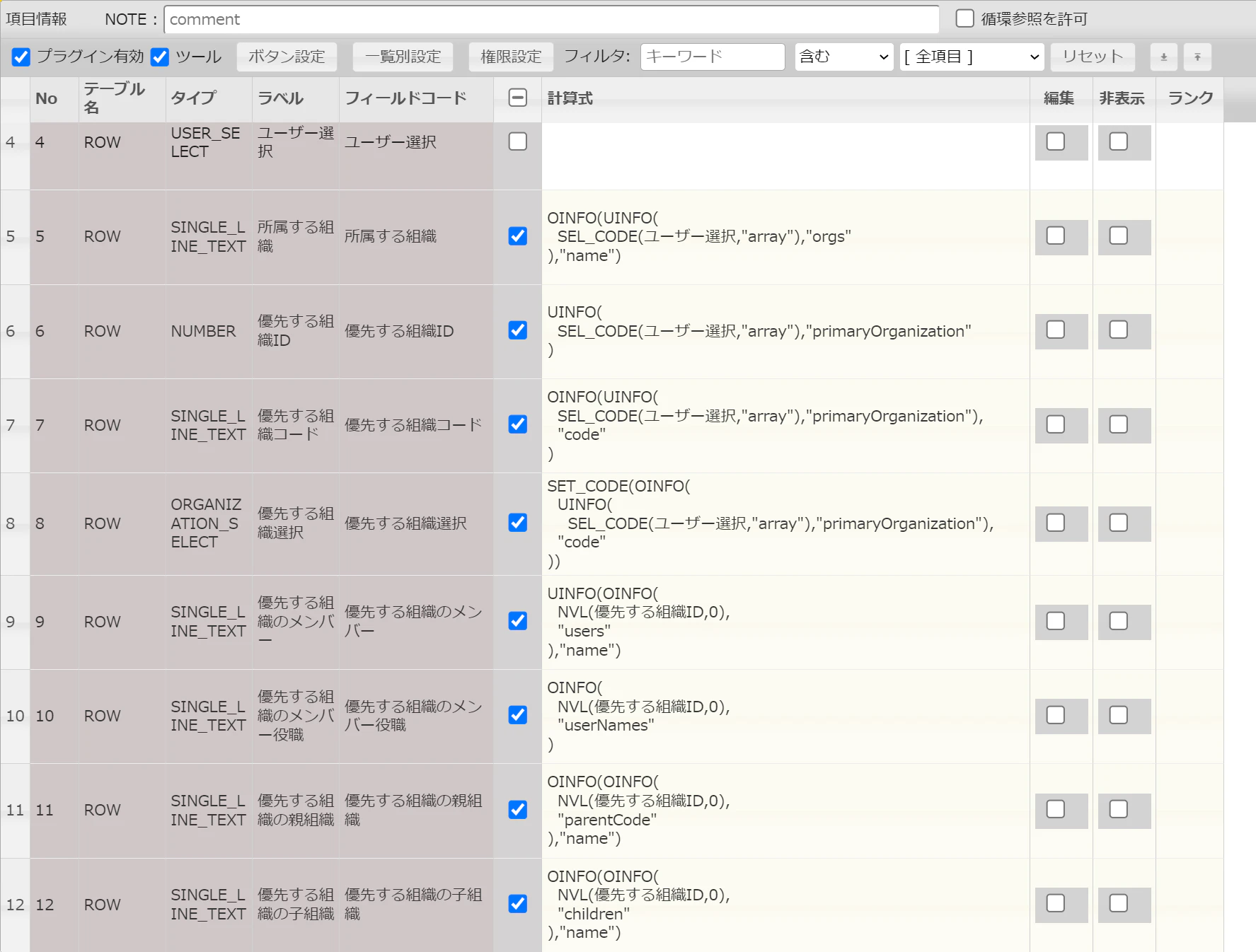This screenshot has height=952, width=1256.
Task: Check 非表示 box in 優先する組織の子組織 row
Action: 1119,903
